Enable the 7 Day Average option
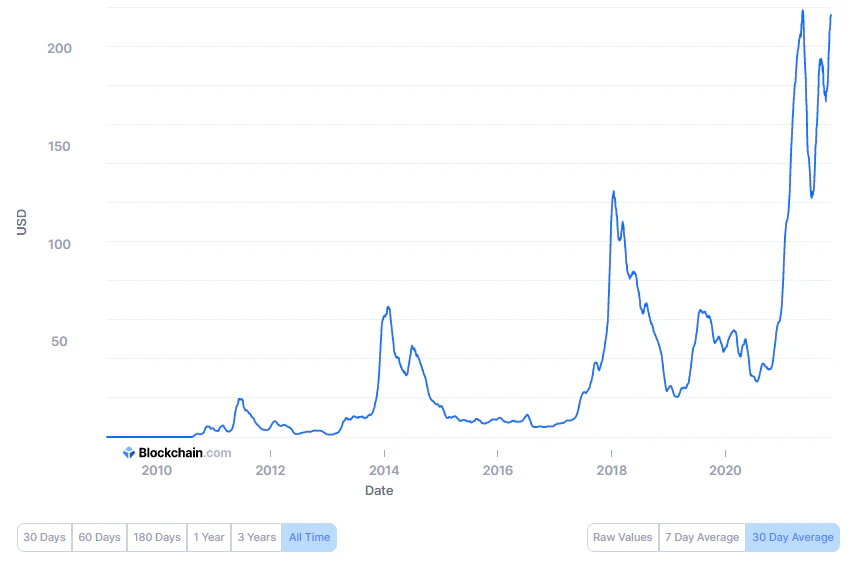Viewport: 863px width, 562px height. coord(700,537)
